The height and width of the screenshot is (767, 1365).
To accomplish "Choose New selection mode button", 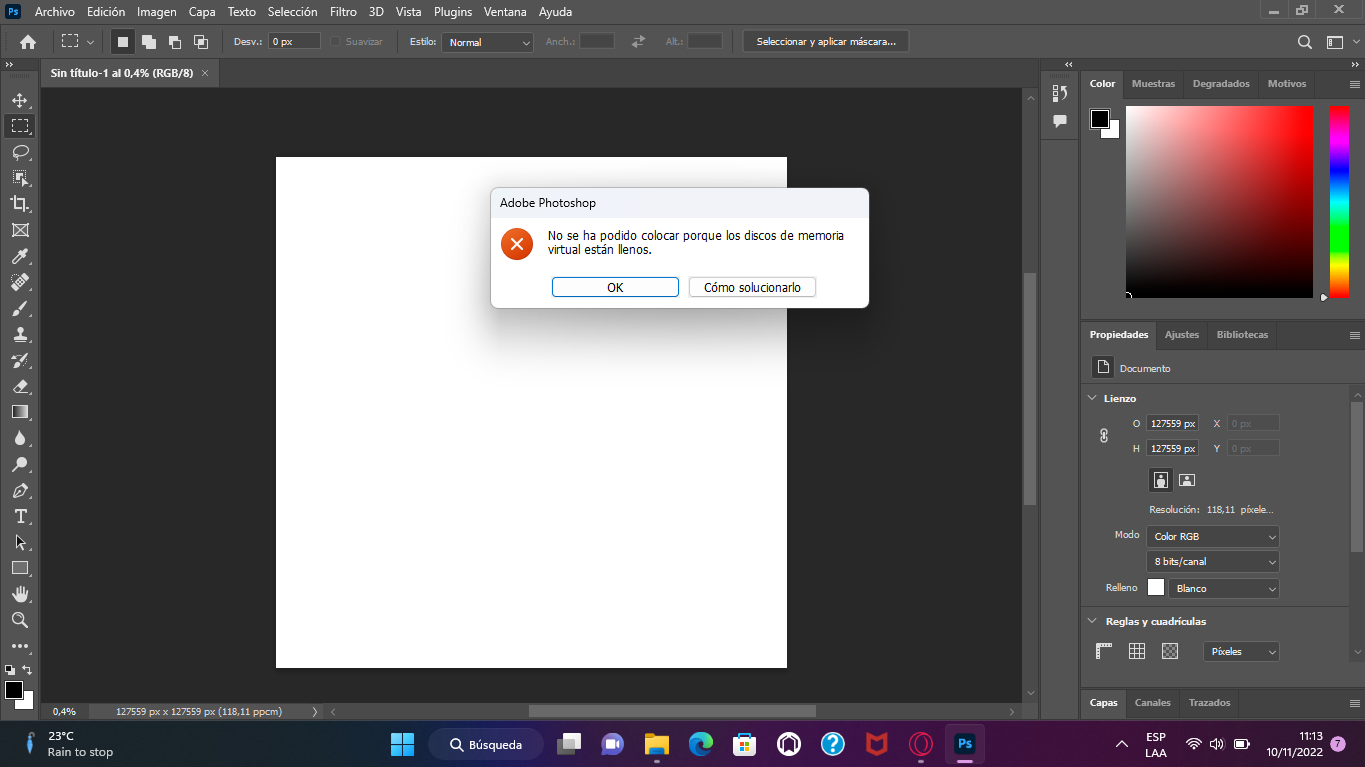I will [122, 42].
